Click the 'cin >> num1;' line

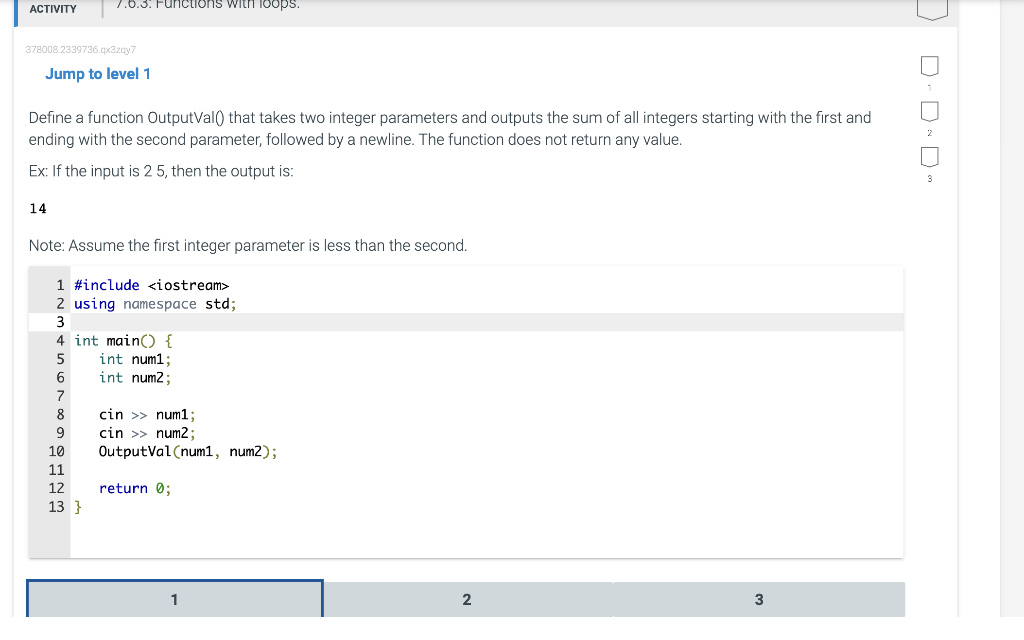[x=147, y=415]
